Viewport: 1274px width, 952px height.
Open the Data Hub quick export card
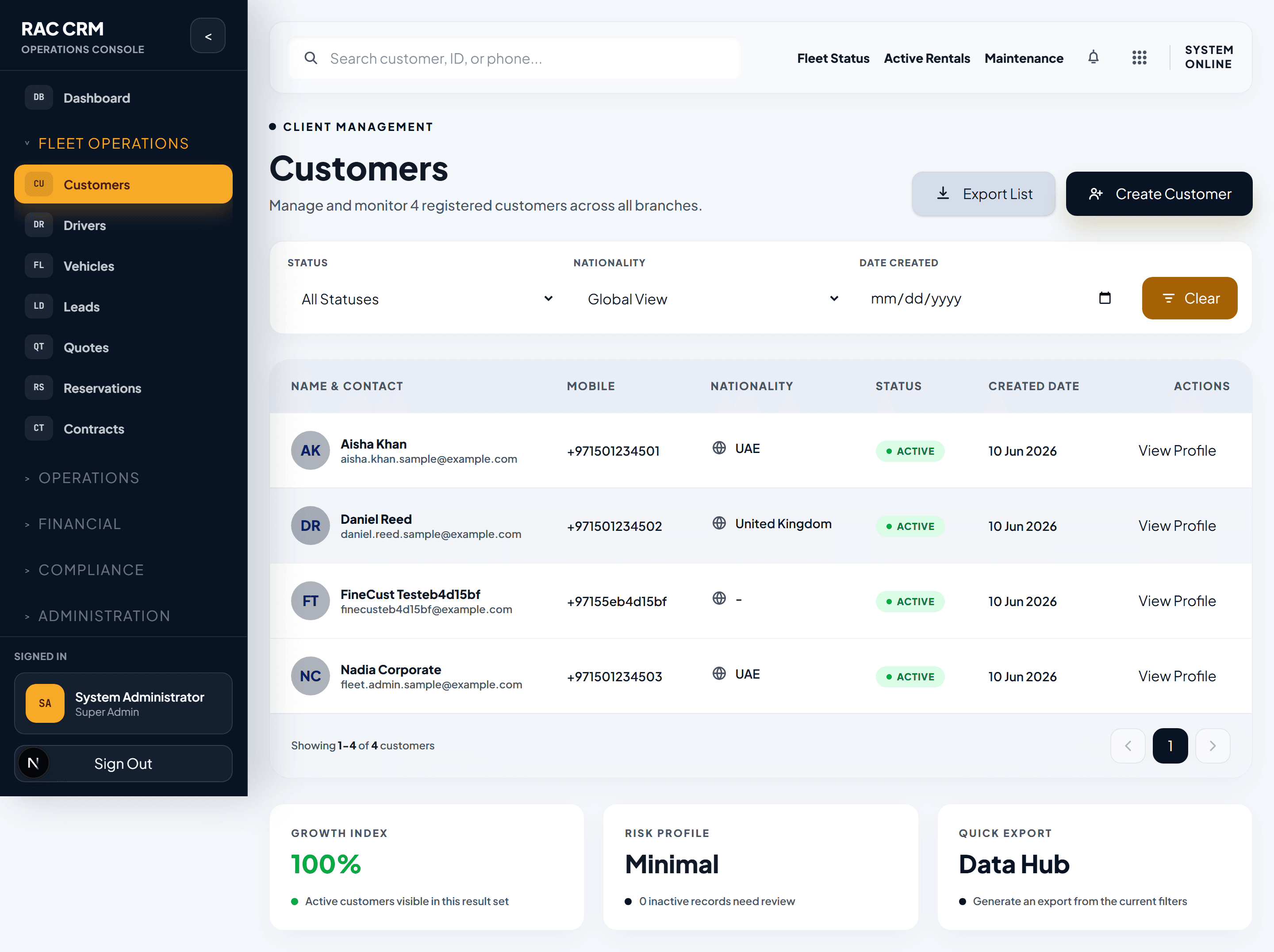(x=1094, y=867)
